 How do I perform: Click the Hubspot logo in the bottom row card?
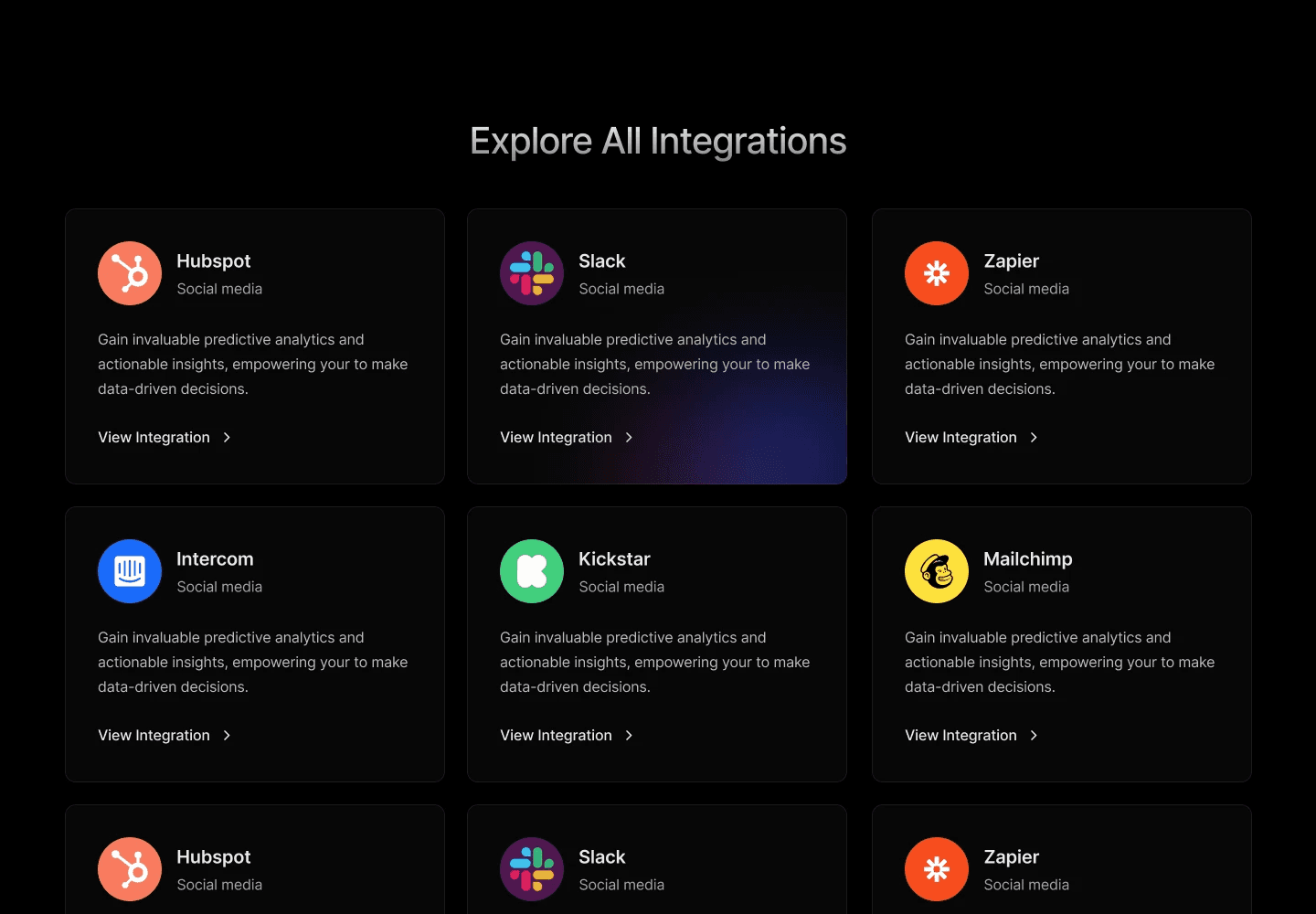130,869
